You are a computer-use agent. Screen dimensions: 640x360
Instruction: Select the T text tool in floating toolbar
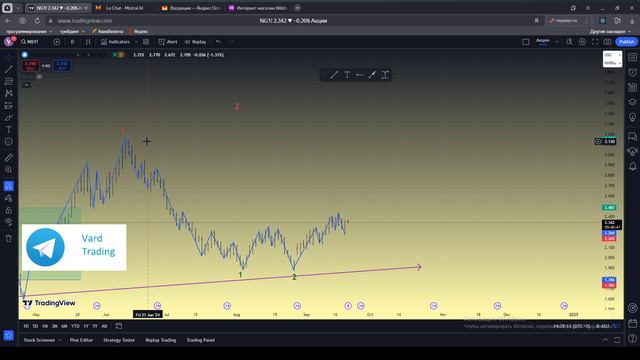347,75
